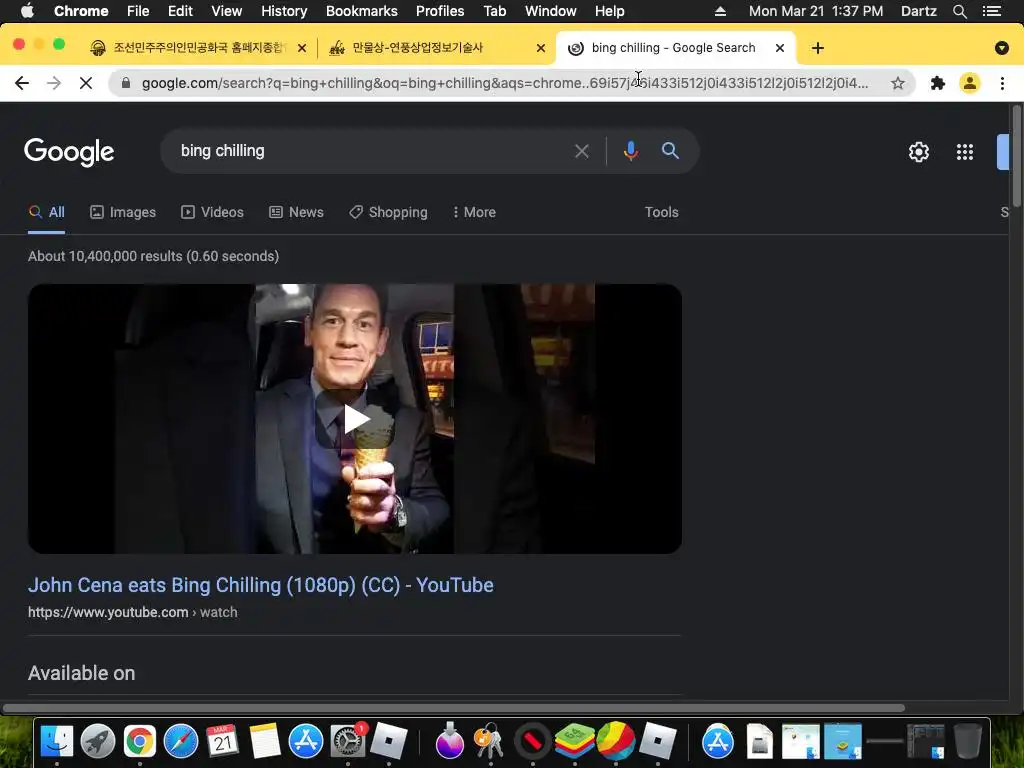Open the History menu
The width and height of the screenshot is (1024, 768).
tap(284, 11)
